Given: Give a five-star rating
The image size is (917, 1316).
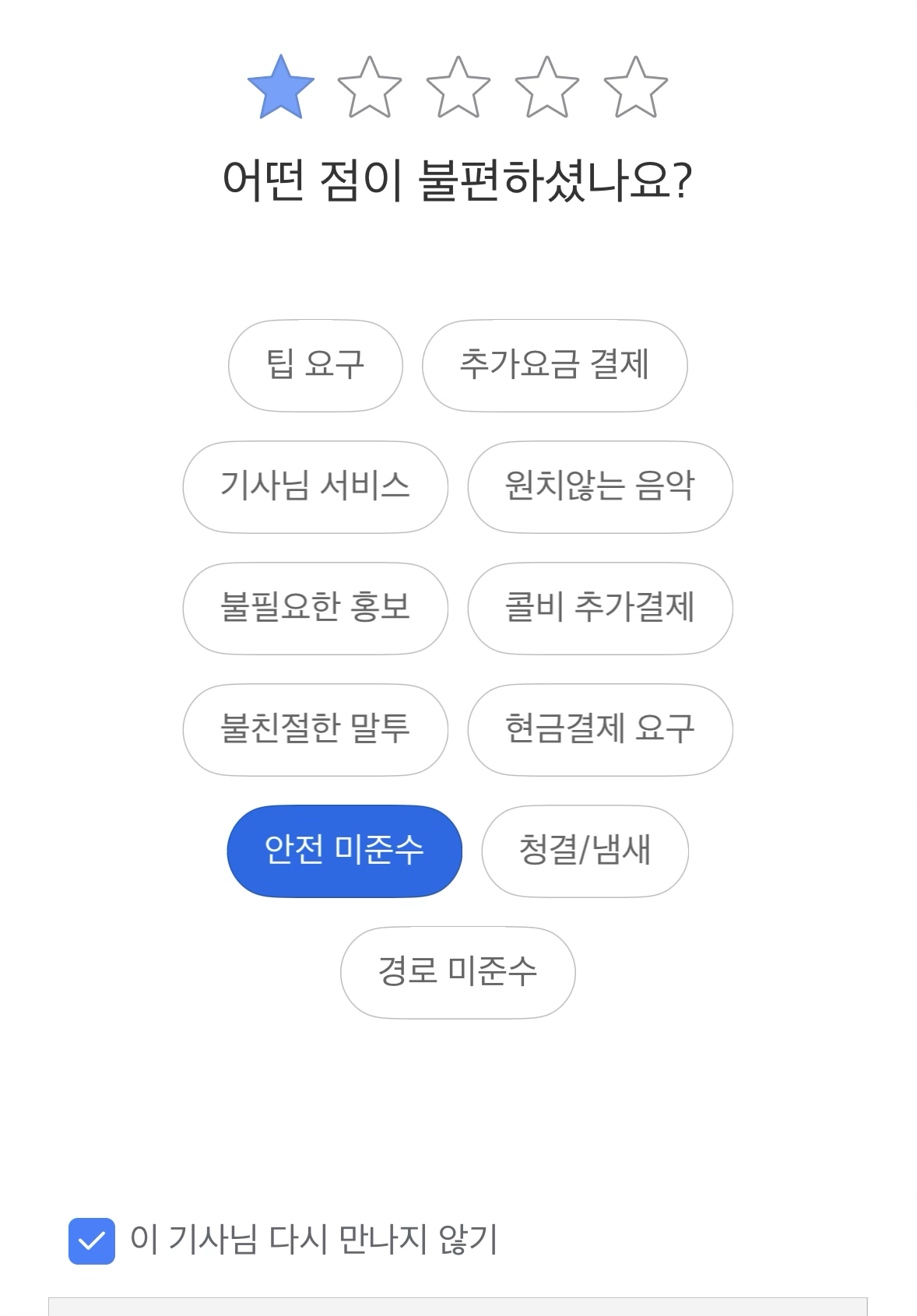Looking at the screenshot, I should 636,88.
